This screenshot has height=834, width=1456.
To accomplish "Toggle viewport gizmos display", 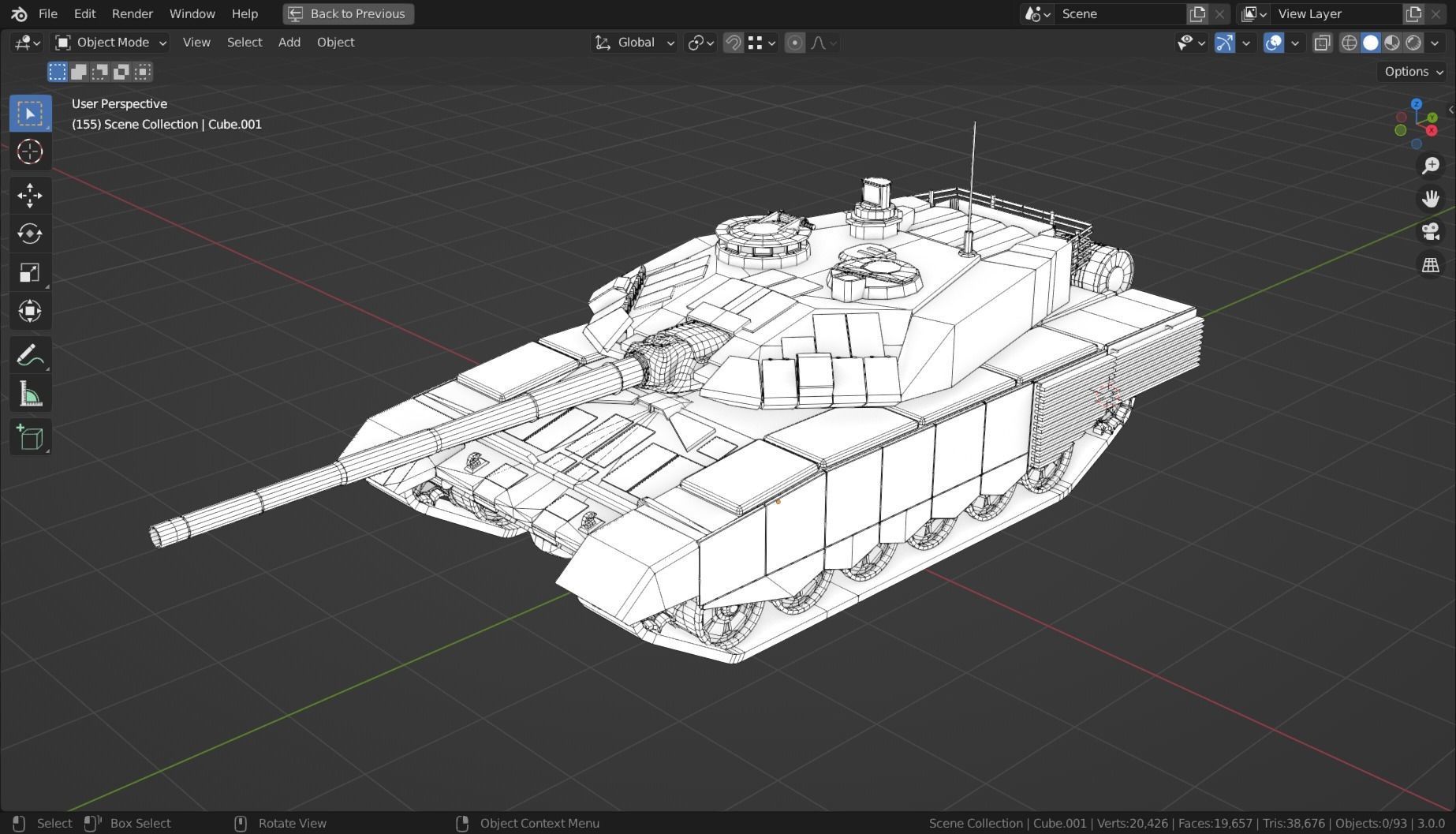I will click(x=1224, y=43).
